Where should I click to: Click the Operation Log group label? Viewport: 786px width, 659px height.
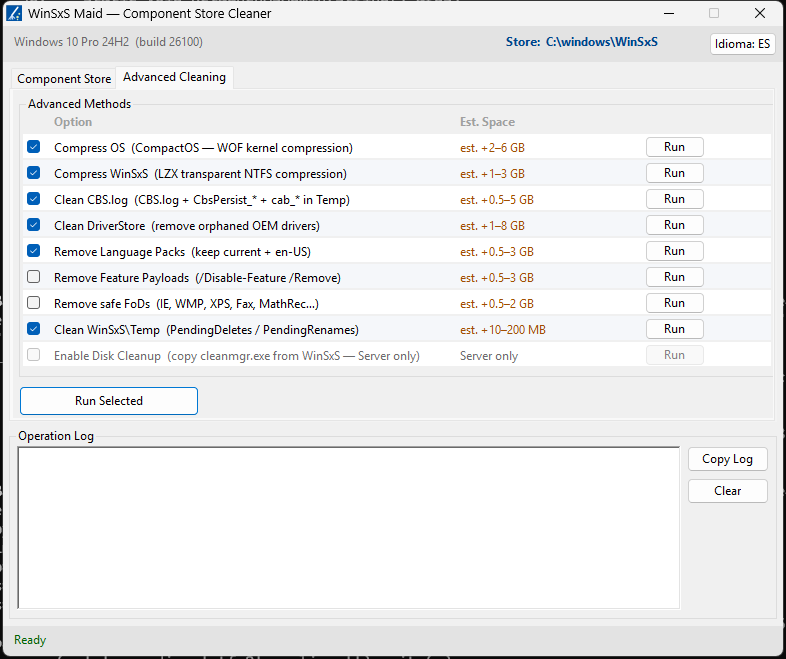(x=56, y=436)
